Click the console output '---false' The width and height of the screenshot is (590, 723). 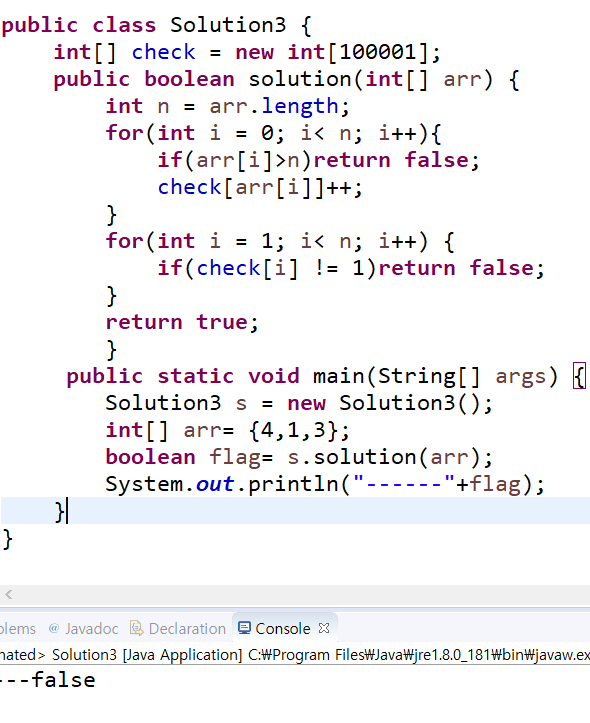click(47, 680)
